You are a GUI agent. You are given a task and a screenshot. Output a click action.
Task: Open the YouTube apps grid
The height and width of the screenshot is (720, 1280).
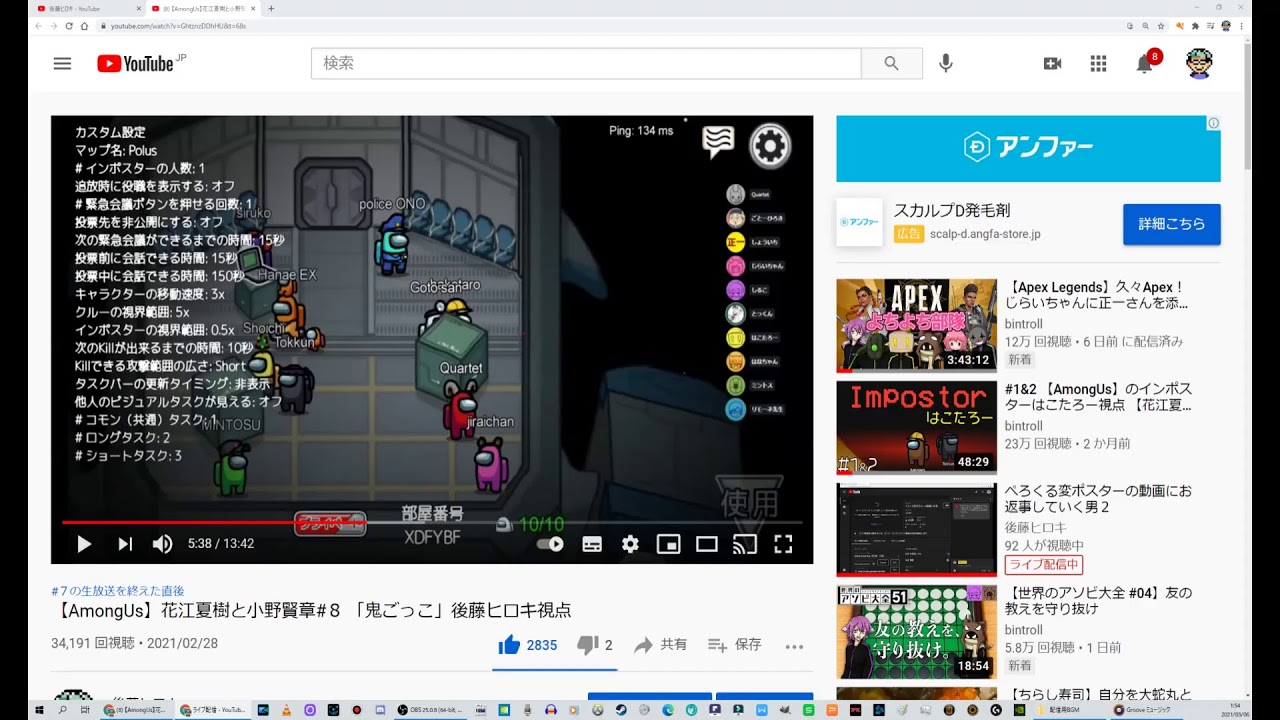pos(1098,63)
